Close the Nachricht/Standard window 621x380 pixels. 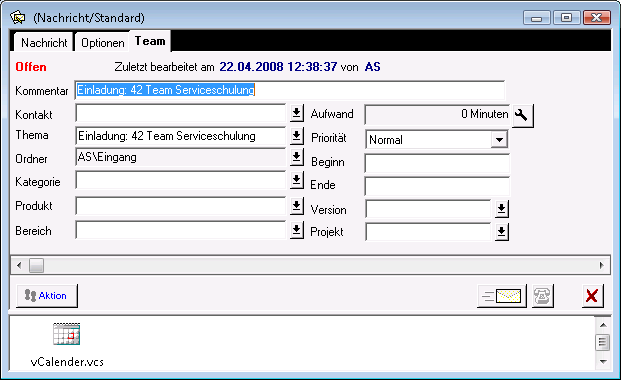pyautogui.click(x=596, y=18)
